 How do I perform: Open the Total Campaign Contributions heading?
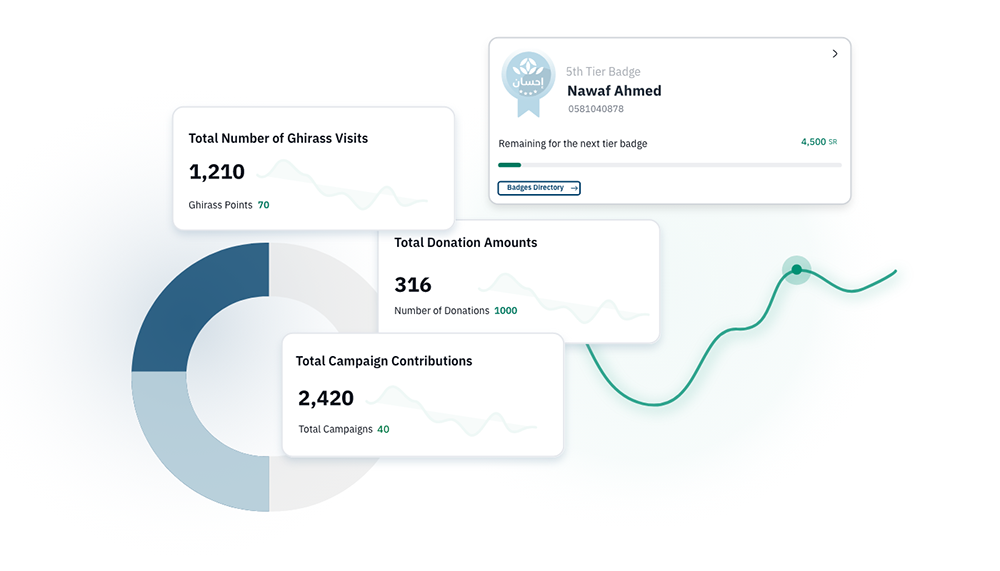coord(384,361)
